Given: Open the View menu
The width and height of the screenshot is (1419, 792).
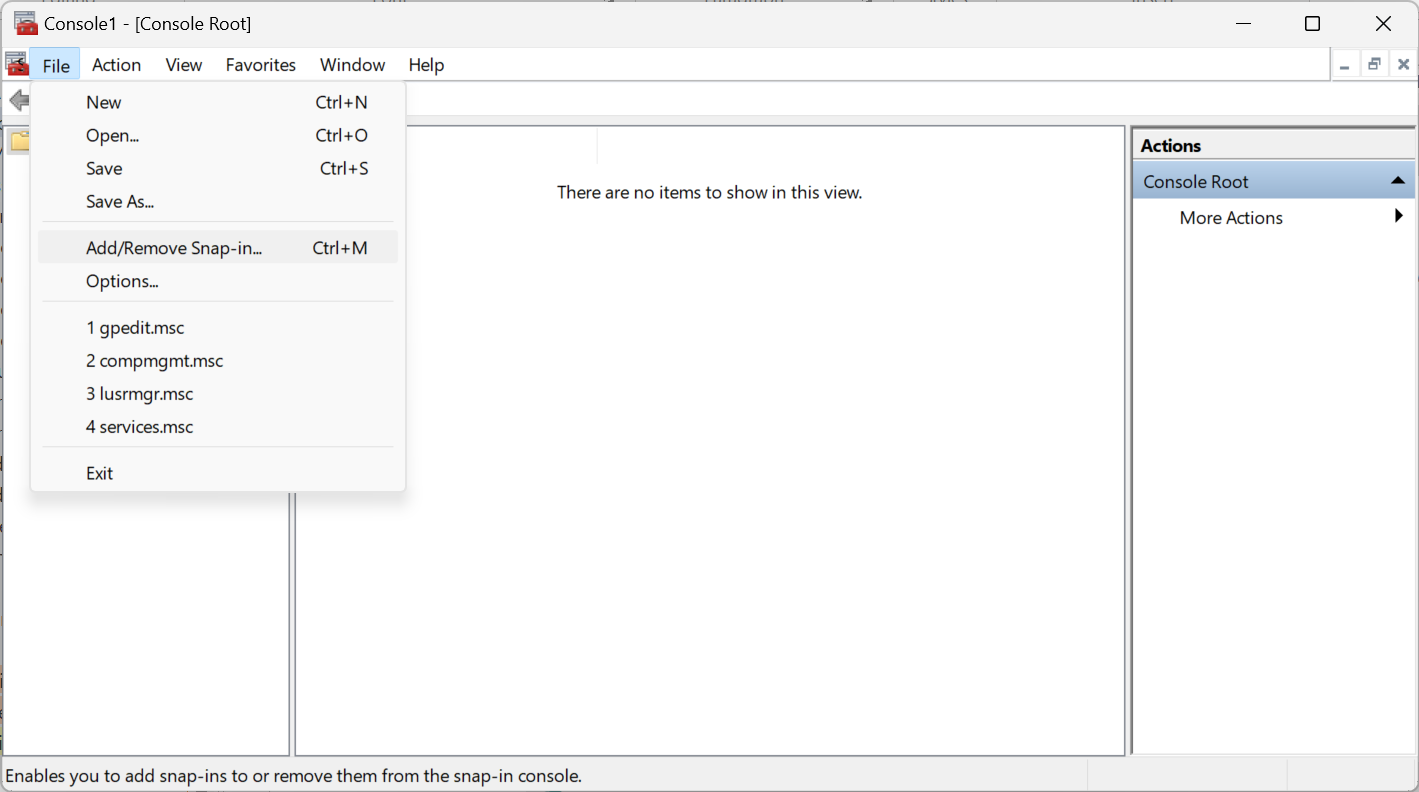Looking at the screenshot, I should point(184,65).
